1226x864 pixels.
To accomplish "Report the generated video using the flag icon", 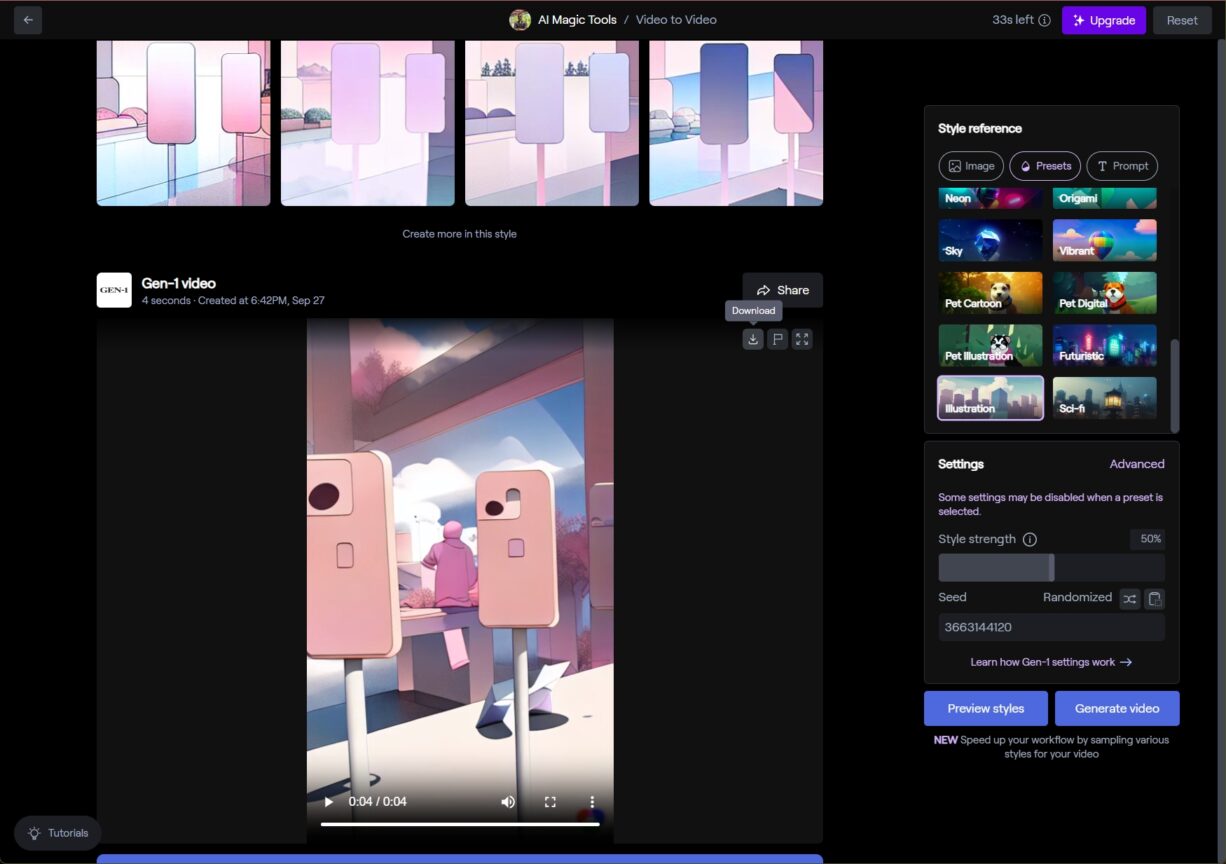I will point(777,339).
